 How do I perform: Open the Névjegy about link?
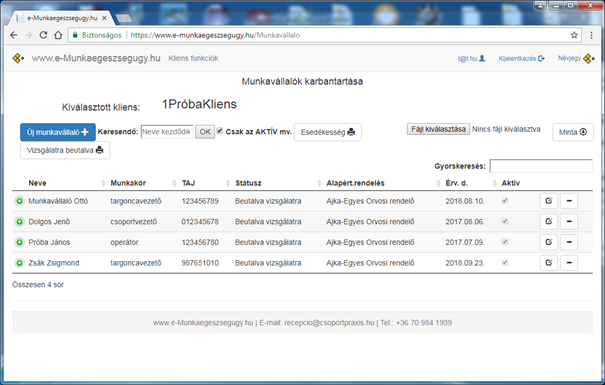[576, 58]
